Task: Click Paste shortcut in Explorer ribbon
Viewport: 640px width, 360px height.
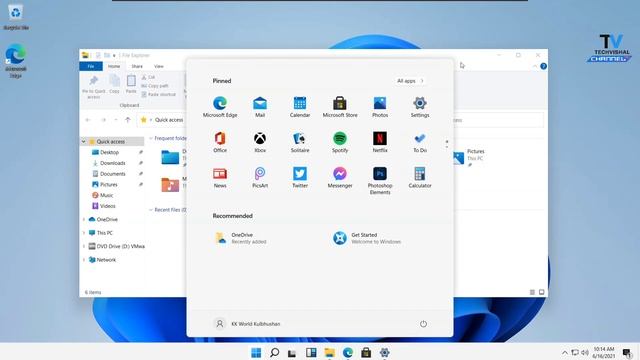Action: [159, 94]
